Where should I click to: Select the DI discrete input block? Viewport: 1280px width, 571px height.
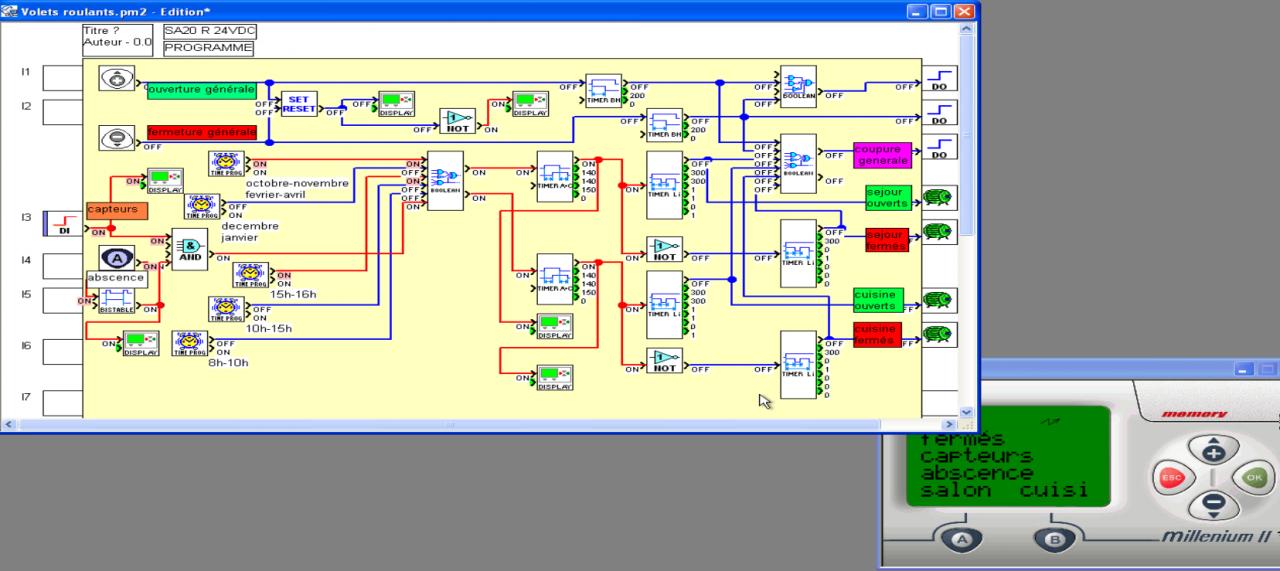[61, 223]
